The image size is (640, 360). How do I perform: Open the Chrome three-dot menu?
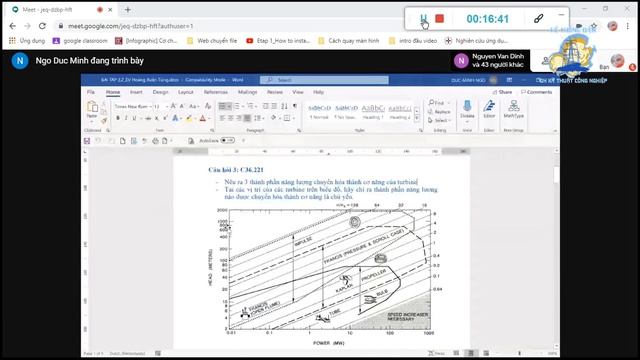(628, 26)
